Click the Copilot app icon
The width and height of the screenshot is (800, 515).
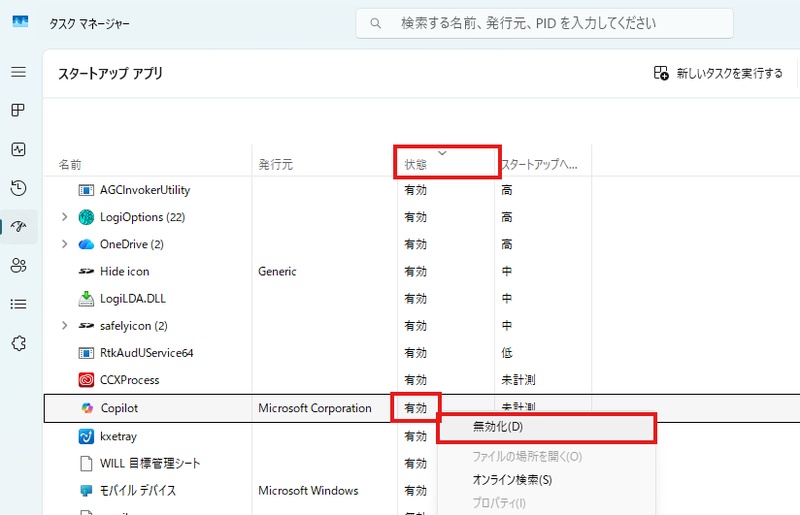[87, 408]
